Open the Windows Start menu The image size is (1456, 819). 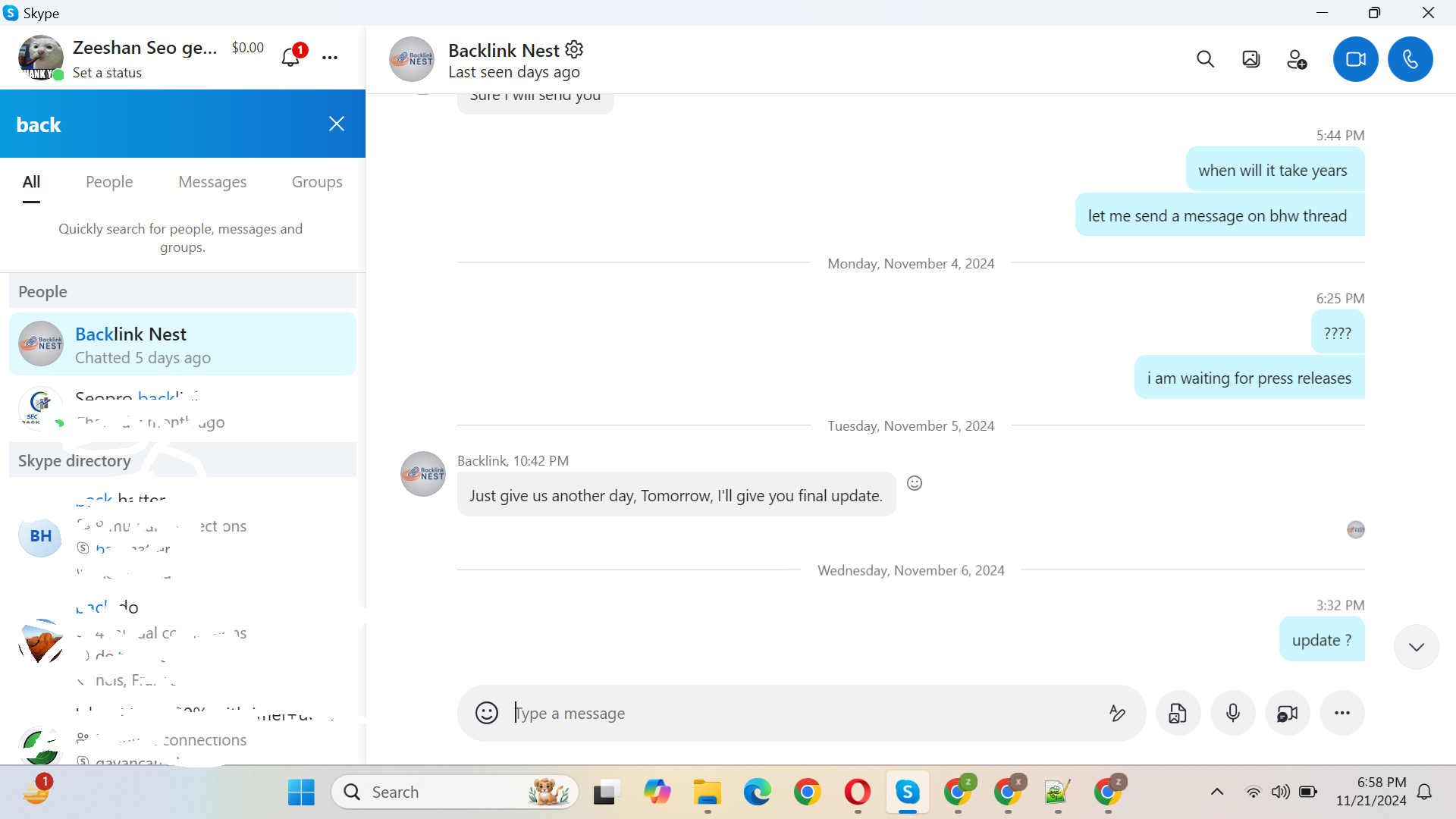[x=301, y=792]
